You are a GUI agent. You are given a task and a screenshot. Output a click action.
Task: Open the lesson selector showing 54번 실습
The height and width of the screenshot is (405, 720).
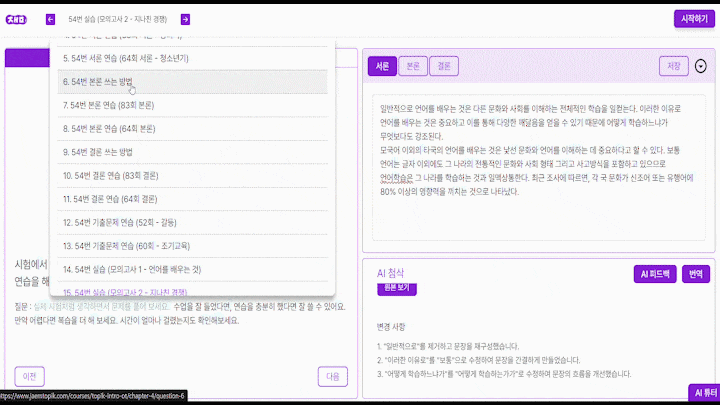click(117, 19)
